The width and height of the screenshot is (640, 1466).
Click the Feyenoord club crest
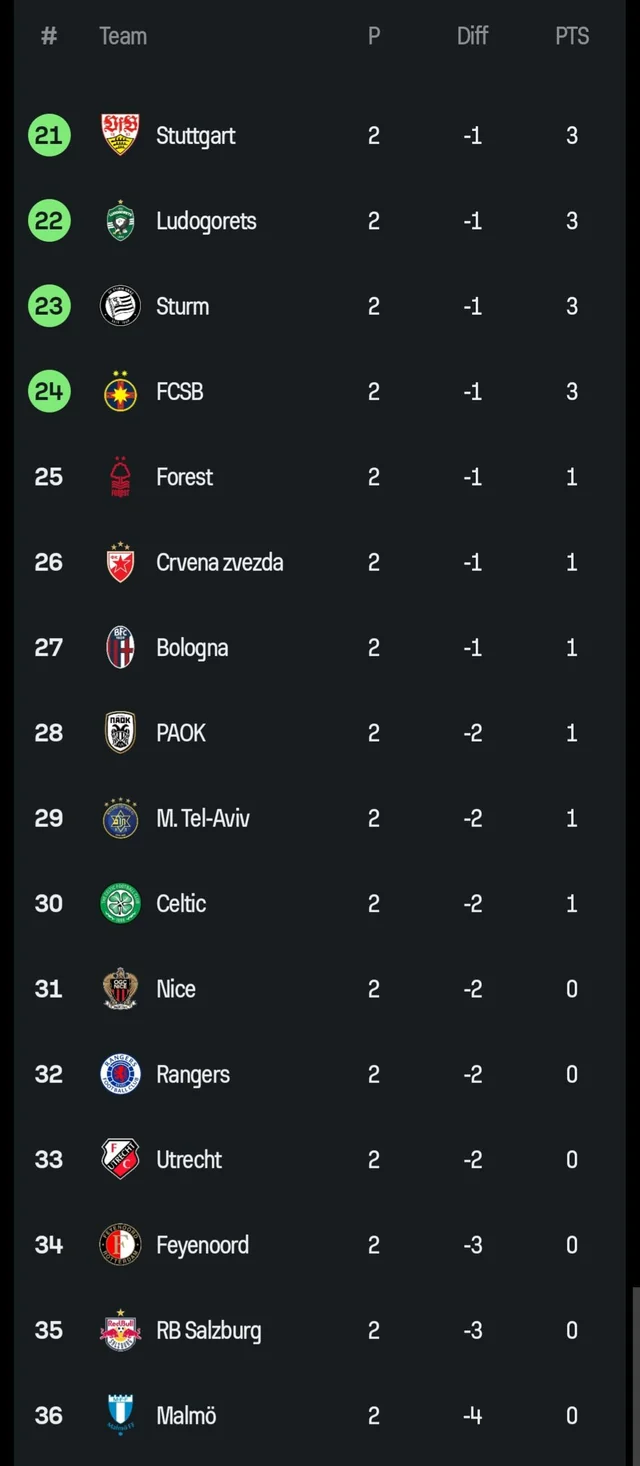coord(119,1244)
